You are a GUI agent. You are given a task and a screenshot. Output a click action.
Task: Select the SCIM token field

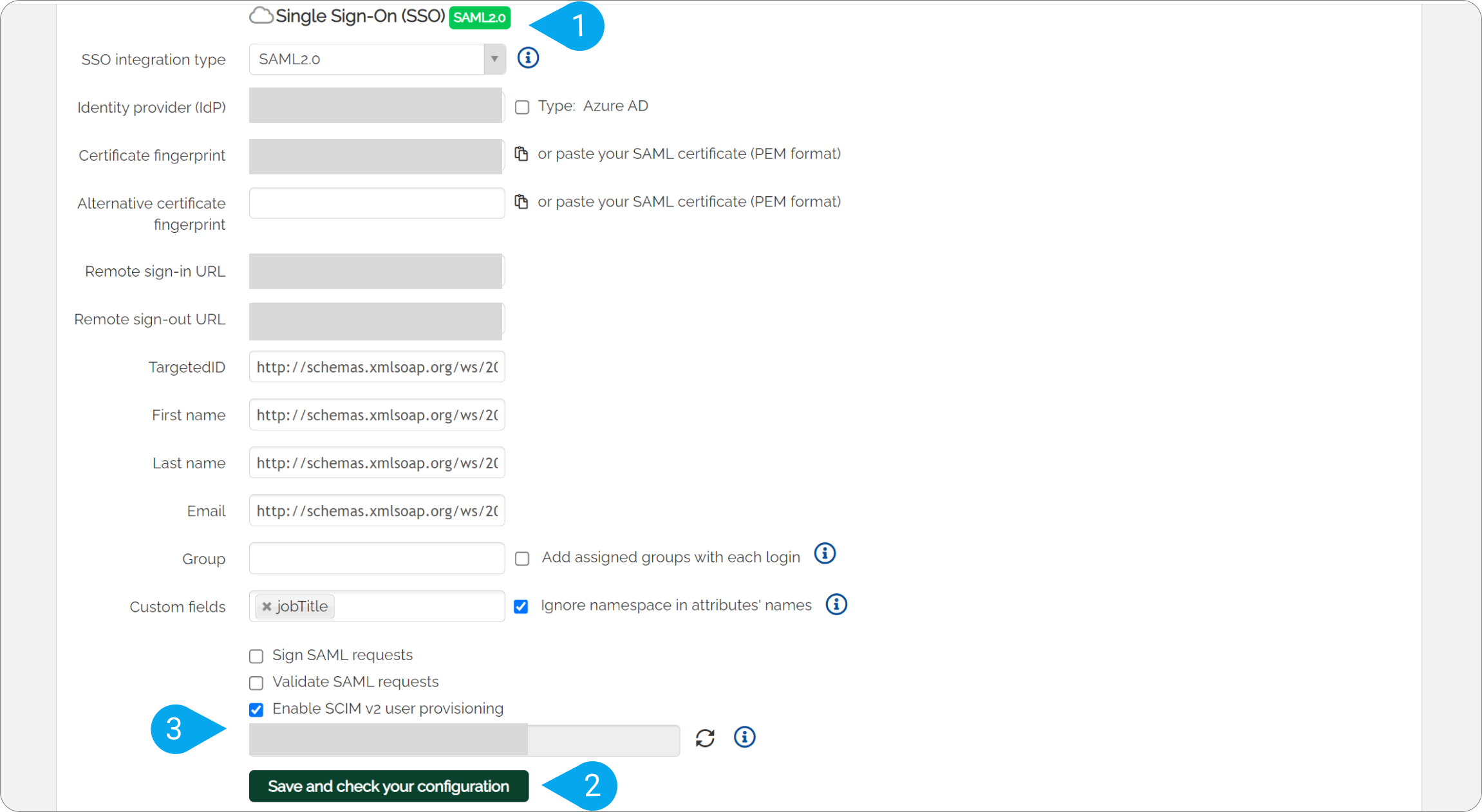pos(464,739)
